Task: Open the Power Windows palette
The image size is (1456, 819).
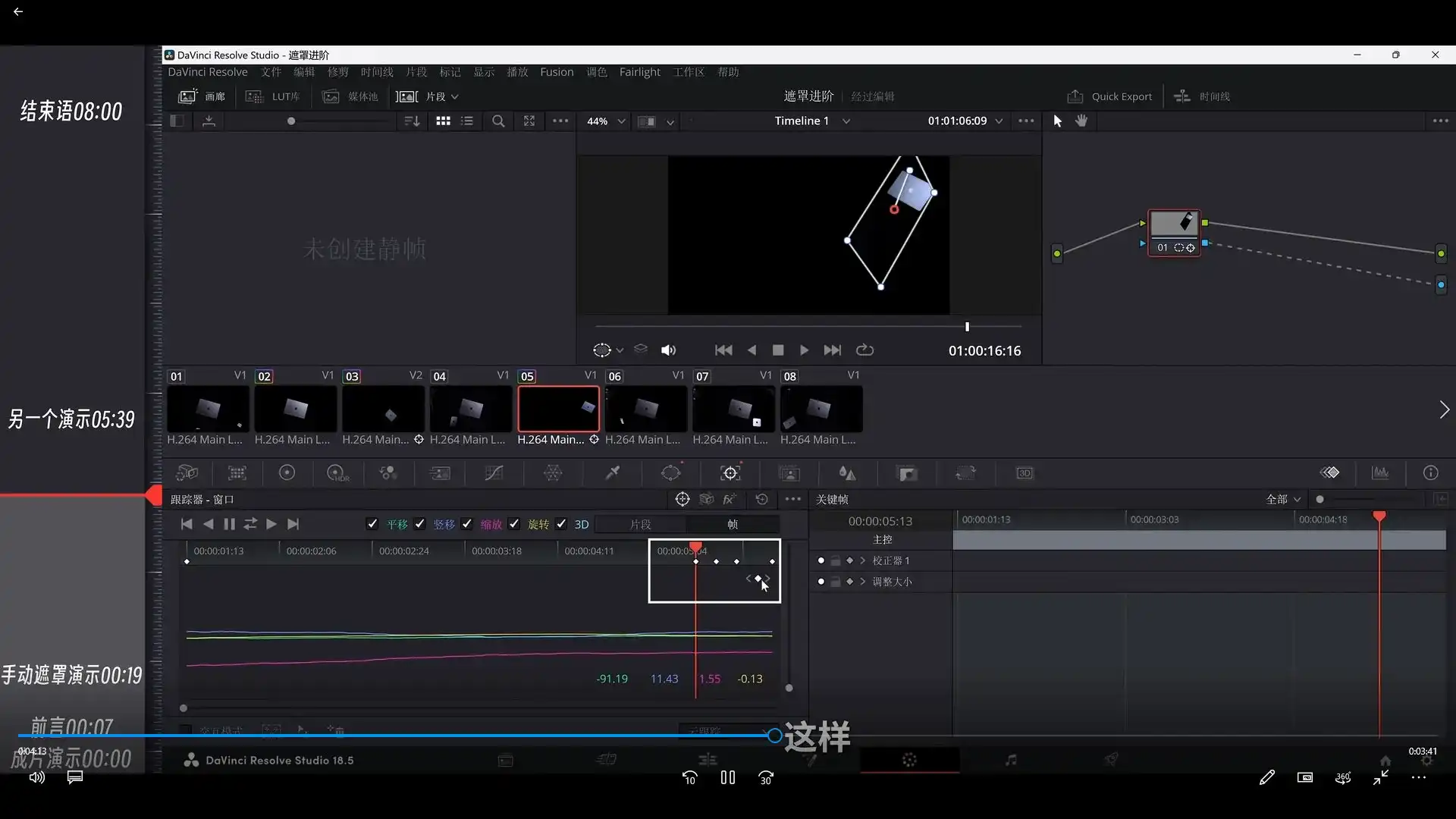Action: click(x=672, y=472)
